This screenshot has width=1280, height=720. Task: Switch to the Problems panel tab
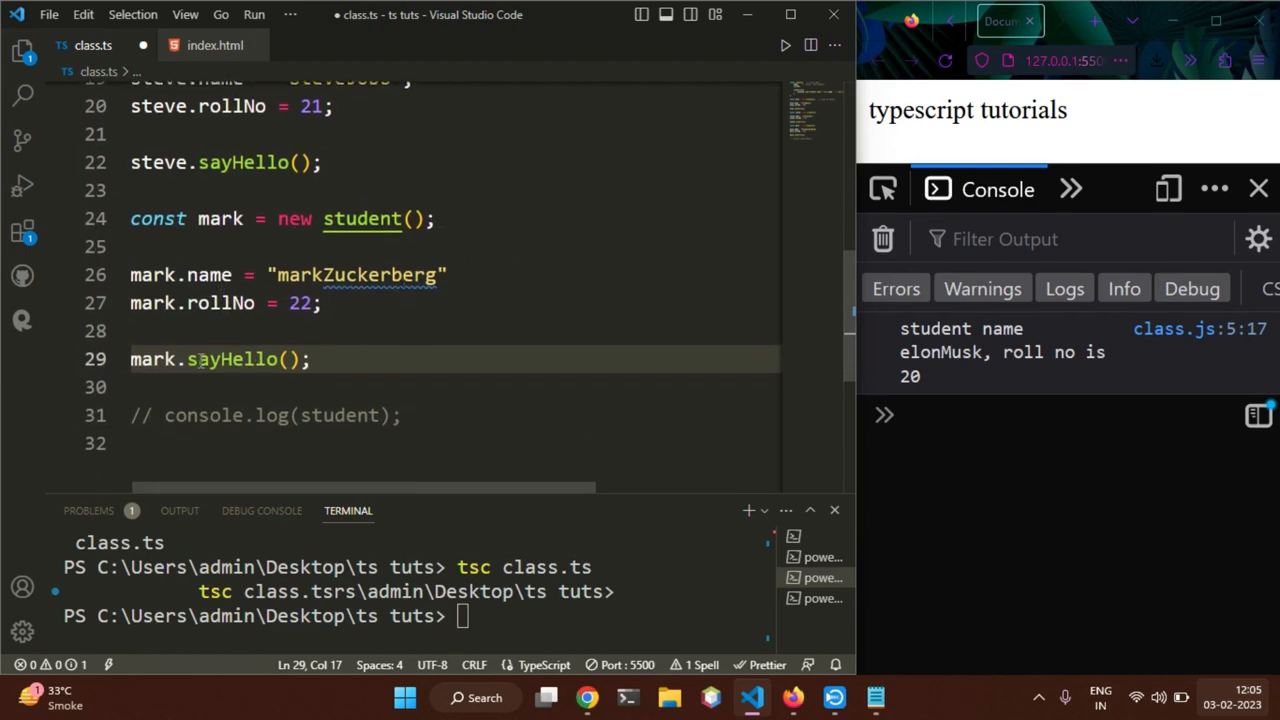point(89,511)
